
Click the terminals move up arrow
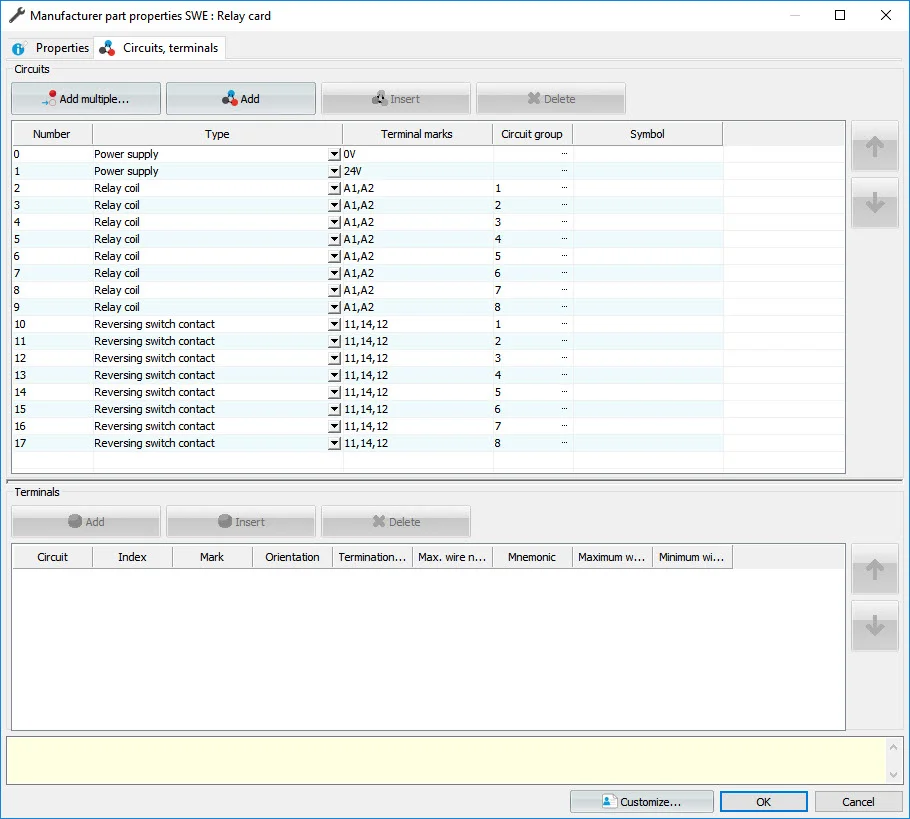coord(874,570)
